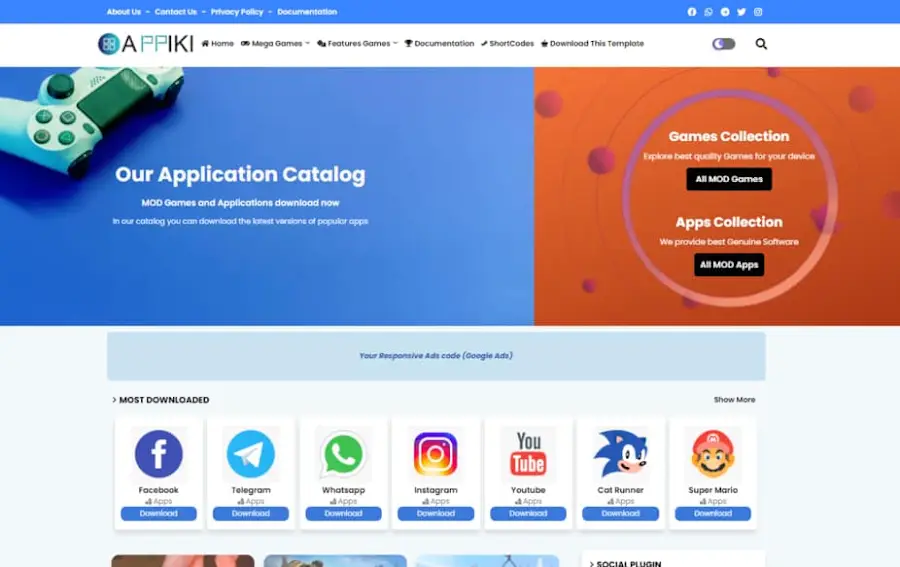Click the Telegram title text
Viewport: 900px width, 567px height.
pyautogui.click(x=251, y=490)
